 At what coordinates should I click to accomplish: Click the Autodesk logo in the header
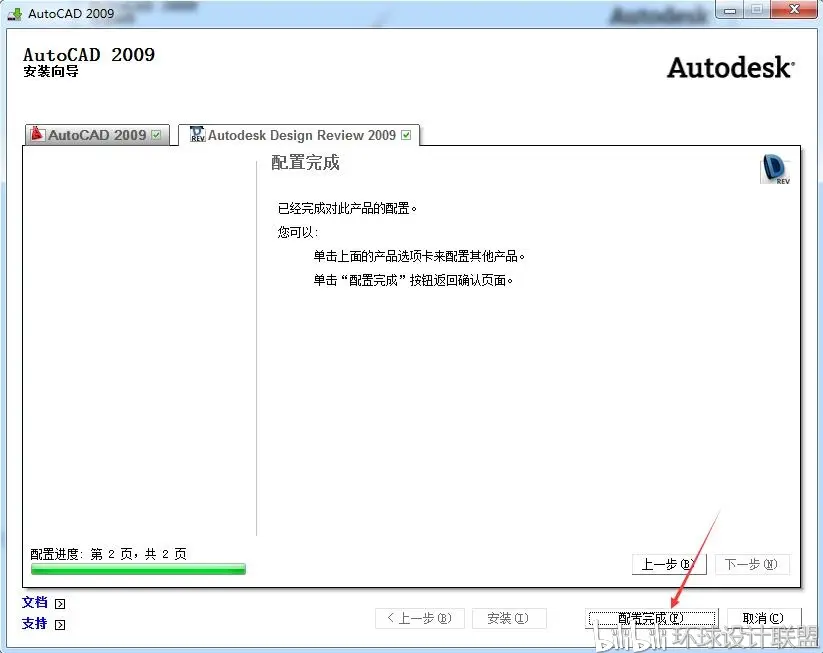[731, 68]
